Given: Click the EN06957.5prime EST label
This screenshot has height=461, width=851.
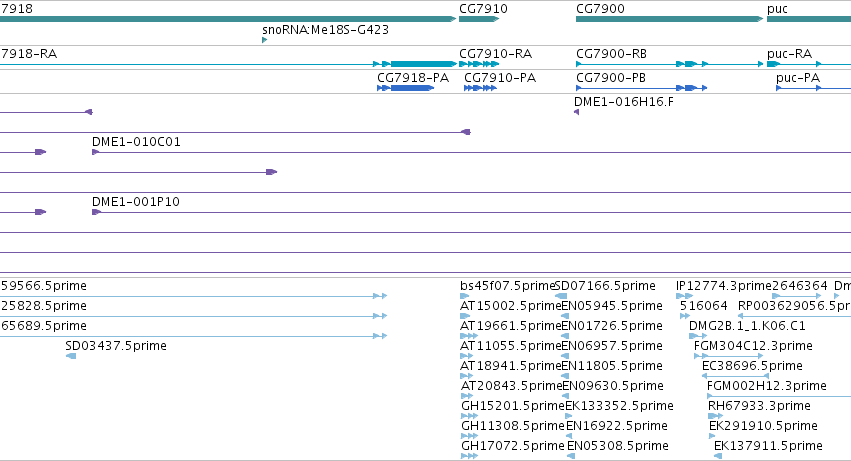Looking at the screenshot, I should click(612, 346).
